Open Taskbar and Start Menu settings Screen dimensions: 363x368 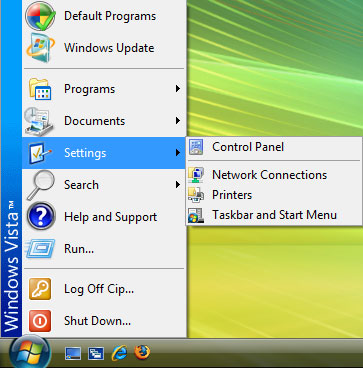coord(274,215)
